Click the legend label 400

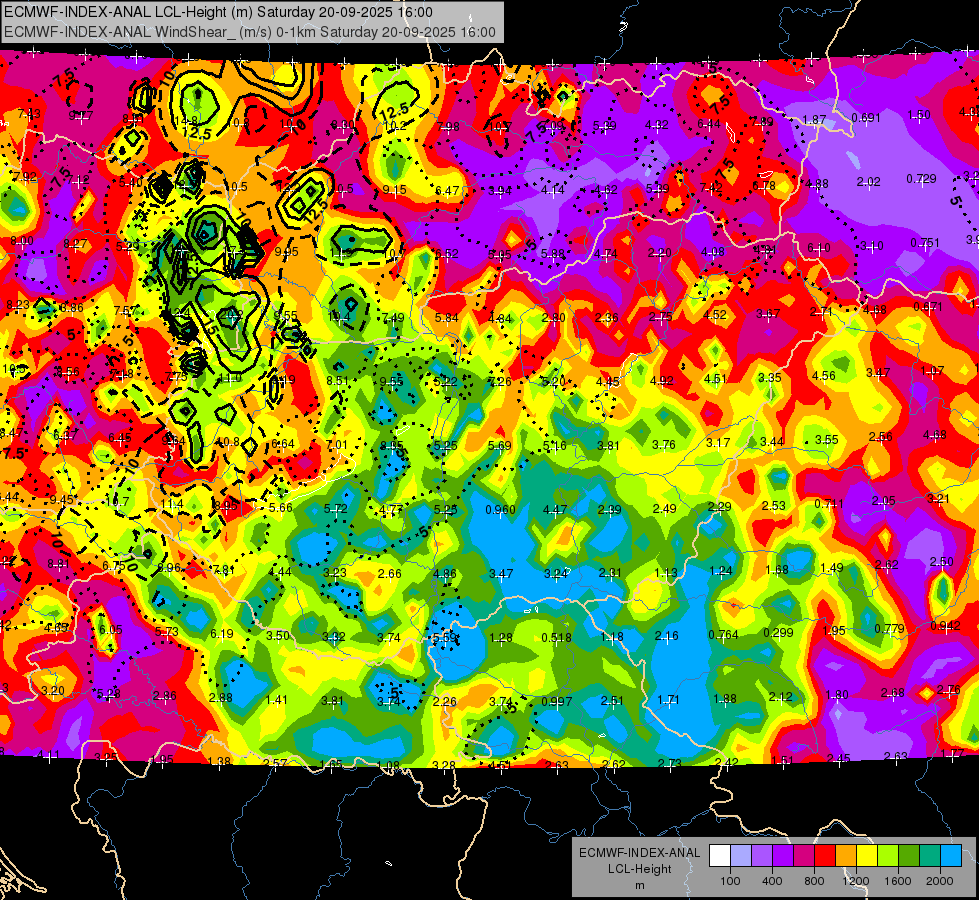point(772,881)
